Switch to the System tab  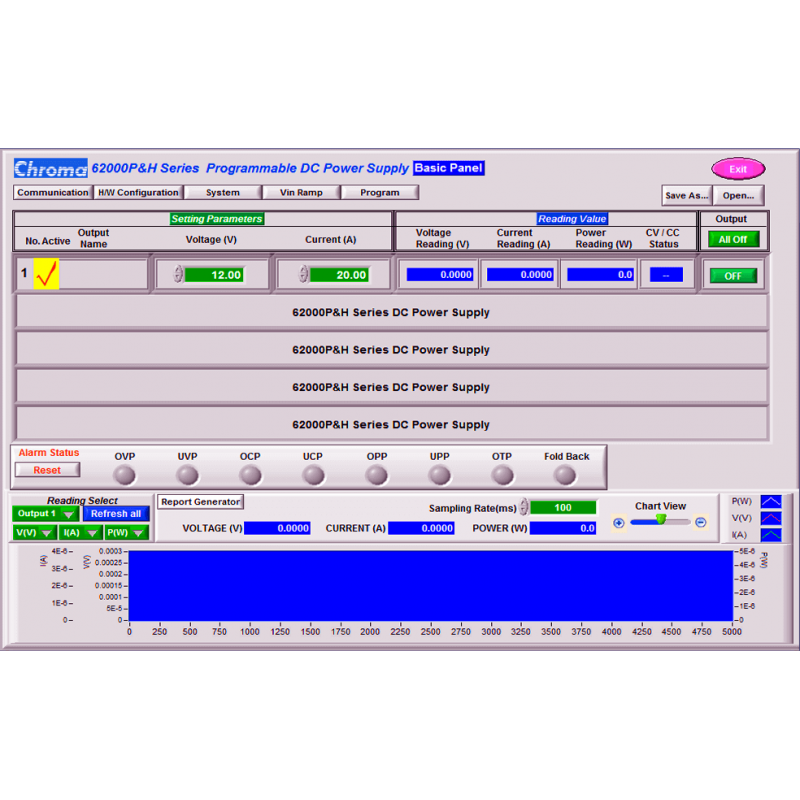[x=222, y=192]
